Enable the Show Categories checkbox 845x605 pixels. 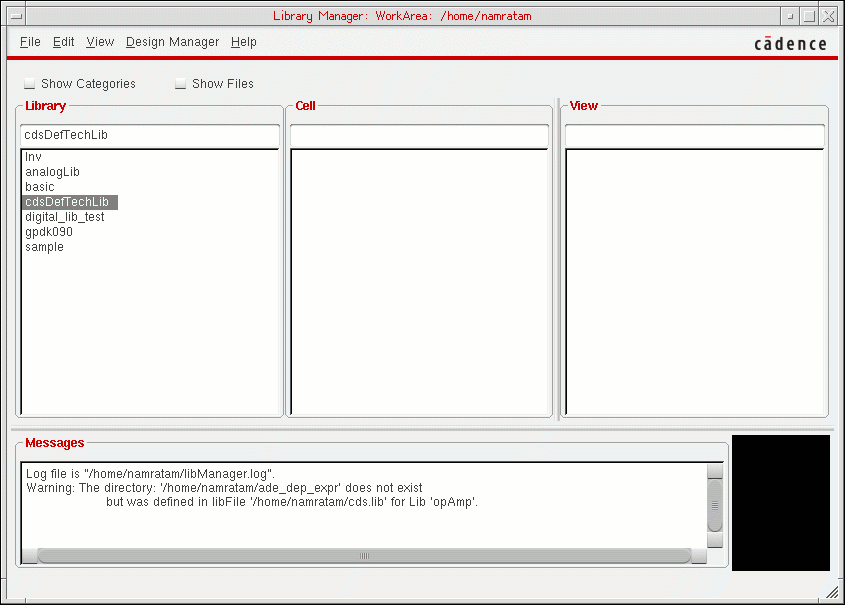click(x=30, y=84)
